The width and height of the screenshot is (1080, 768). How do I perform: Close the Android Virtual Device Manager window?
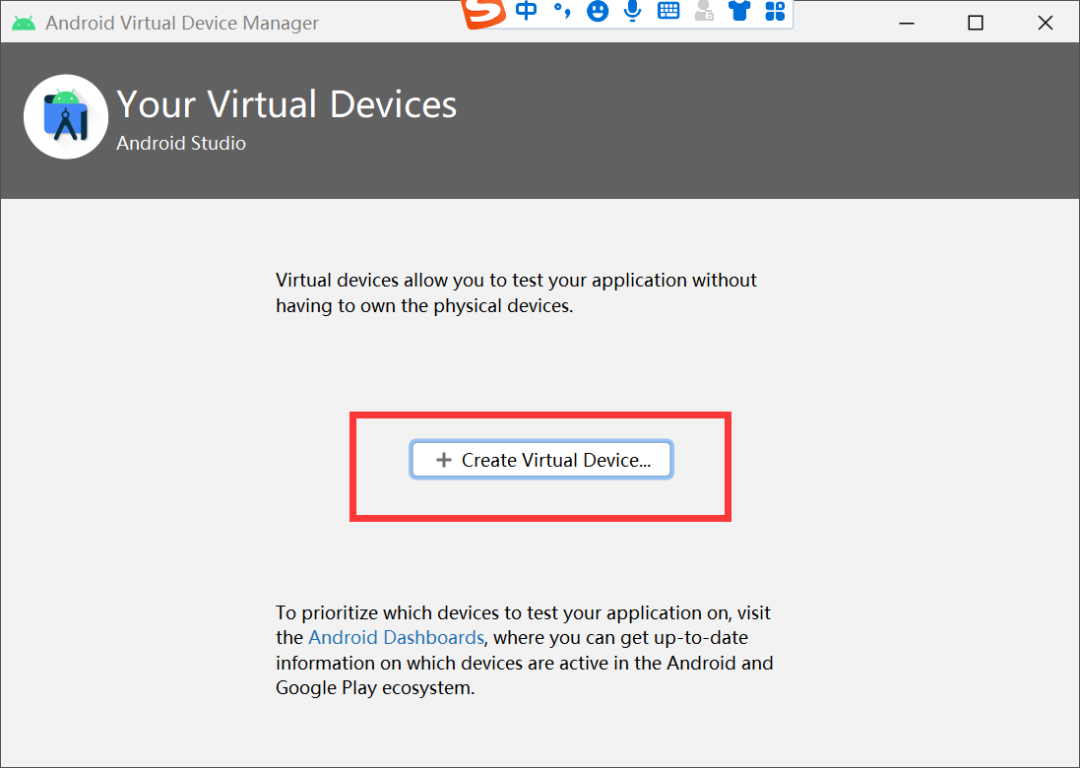(x=1045, y=23)
